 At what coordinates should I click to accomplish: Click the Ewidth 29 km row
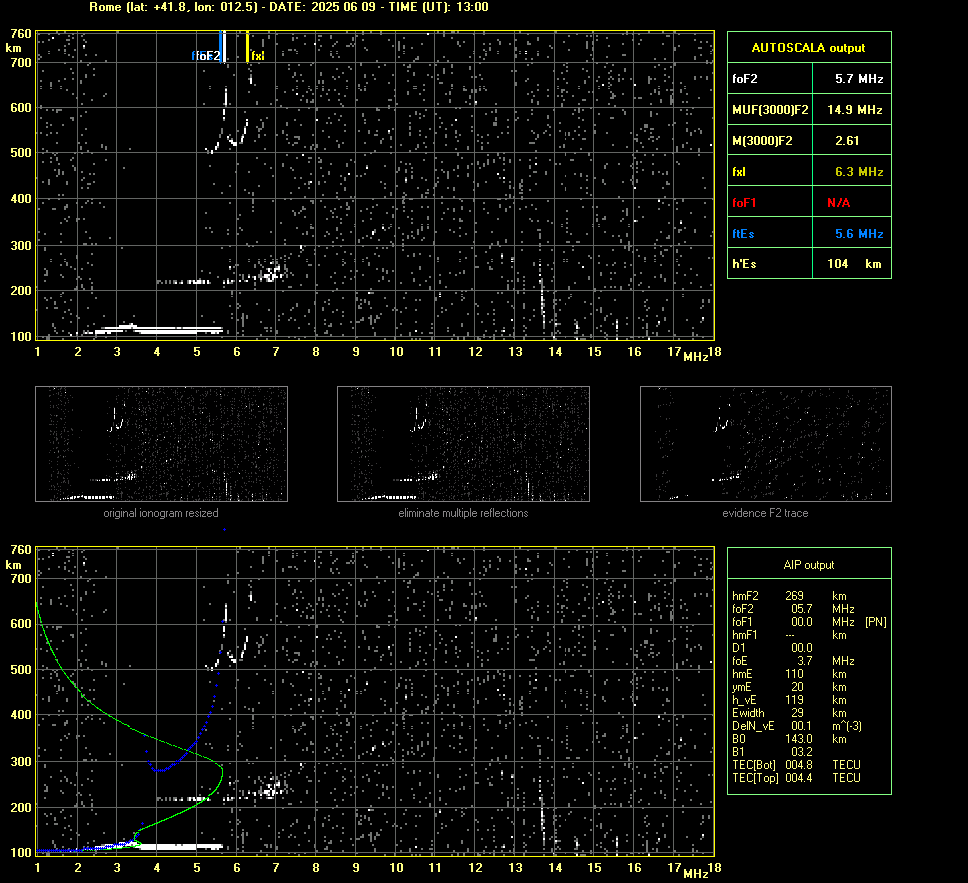click(789, 713)
